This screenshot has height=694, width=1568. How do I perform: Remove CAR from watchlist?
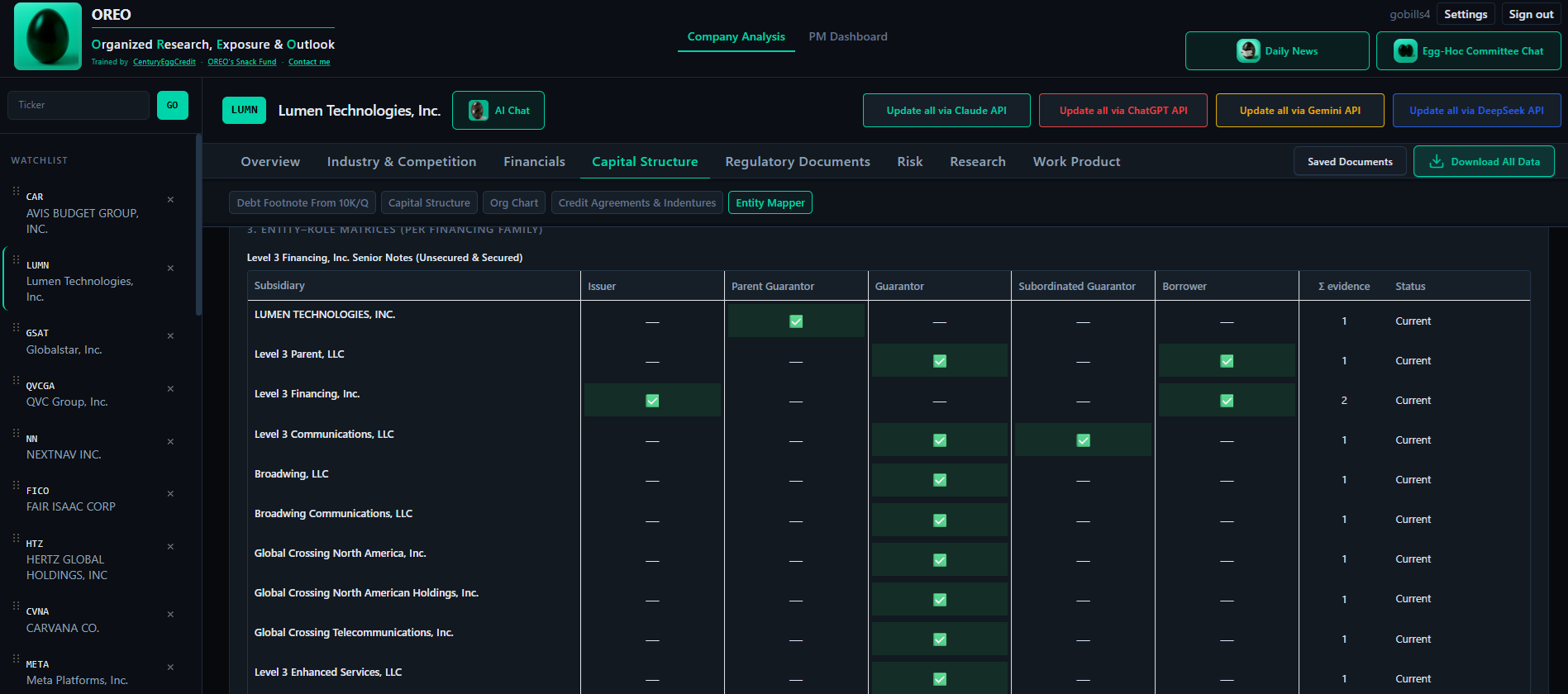point(170,199)
